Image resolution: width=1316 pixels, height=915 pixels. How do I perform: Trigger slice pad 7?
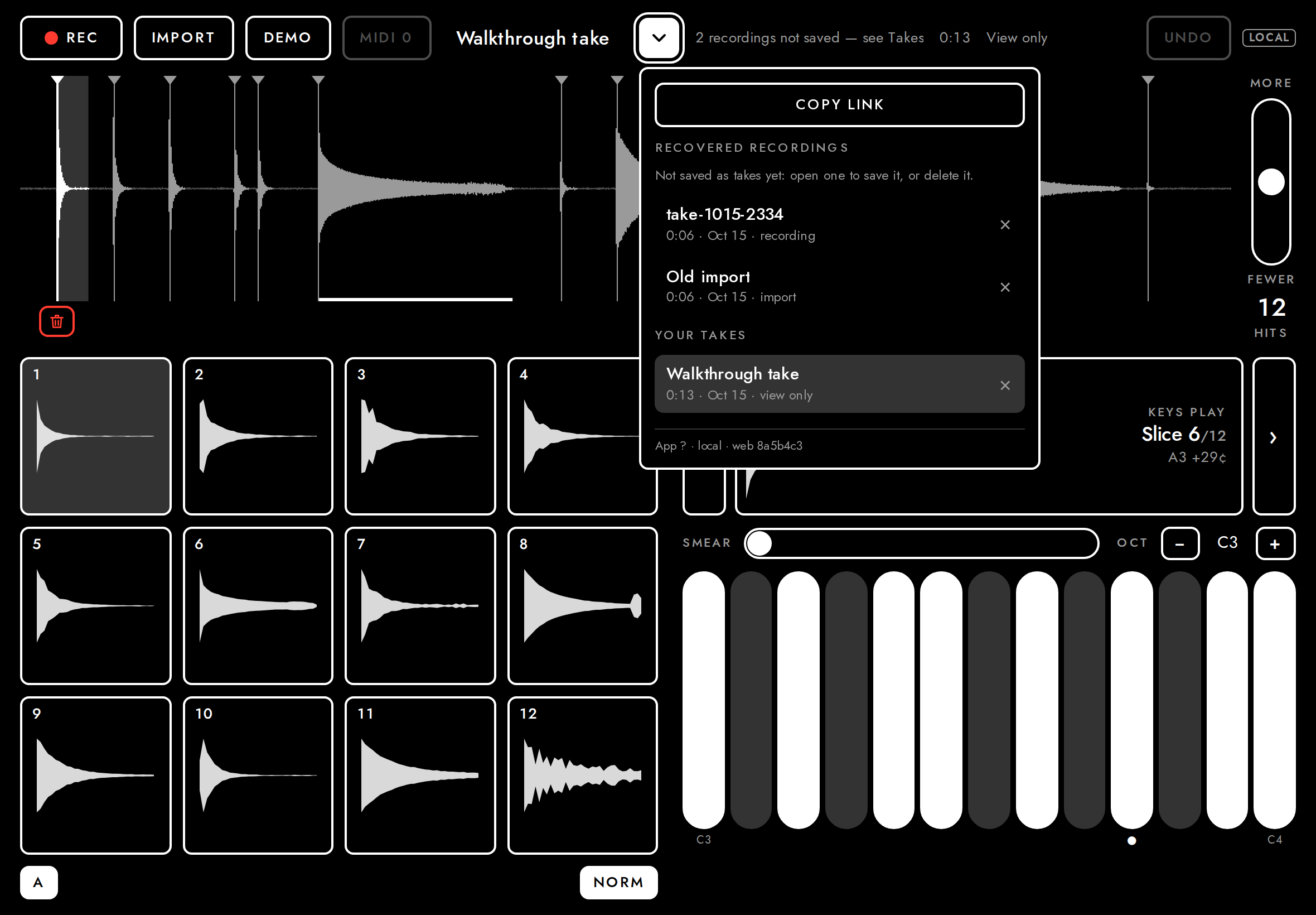420,606
